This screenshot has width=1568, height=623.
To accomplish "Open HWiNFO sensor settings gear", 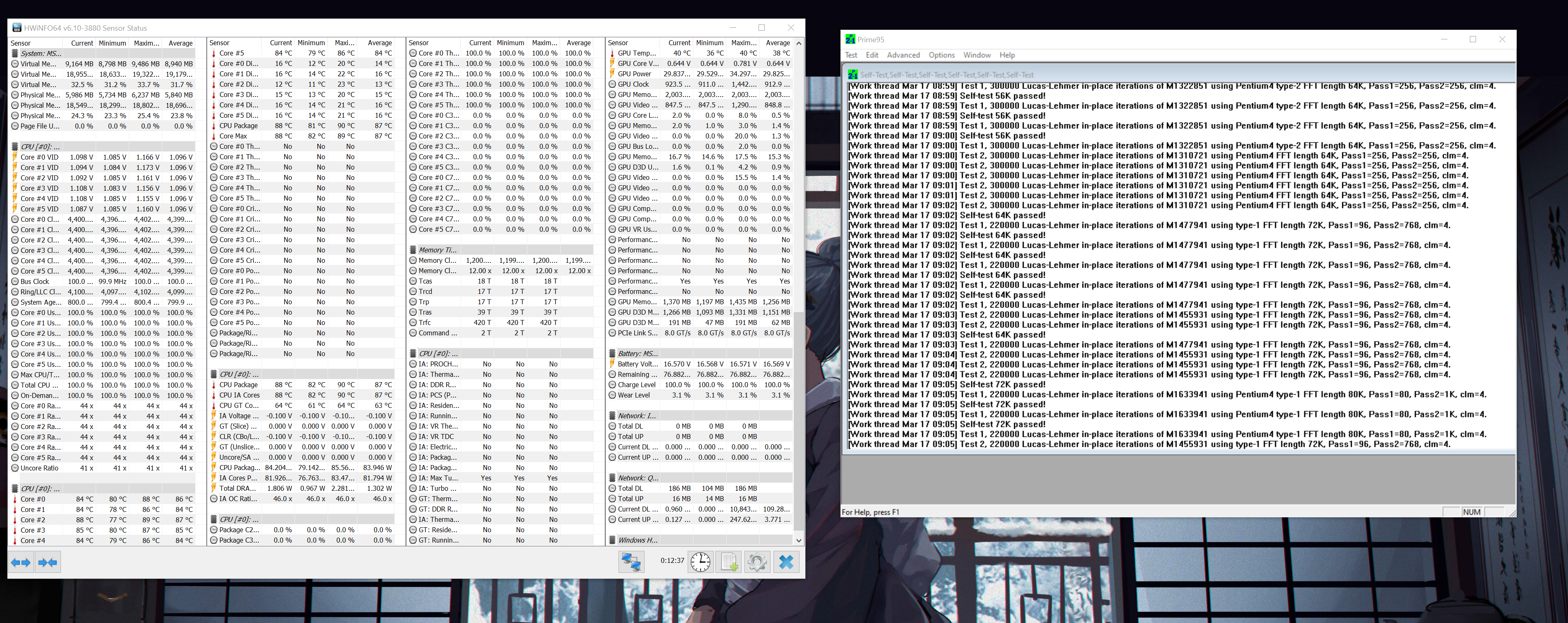I will (x=757, y=562).
